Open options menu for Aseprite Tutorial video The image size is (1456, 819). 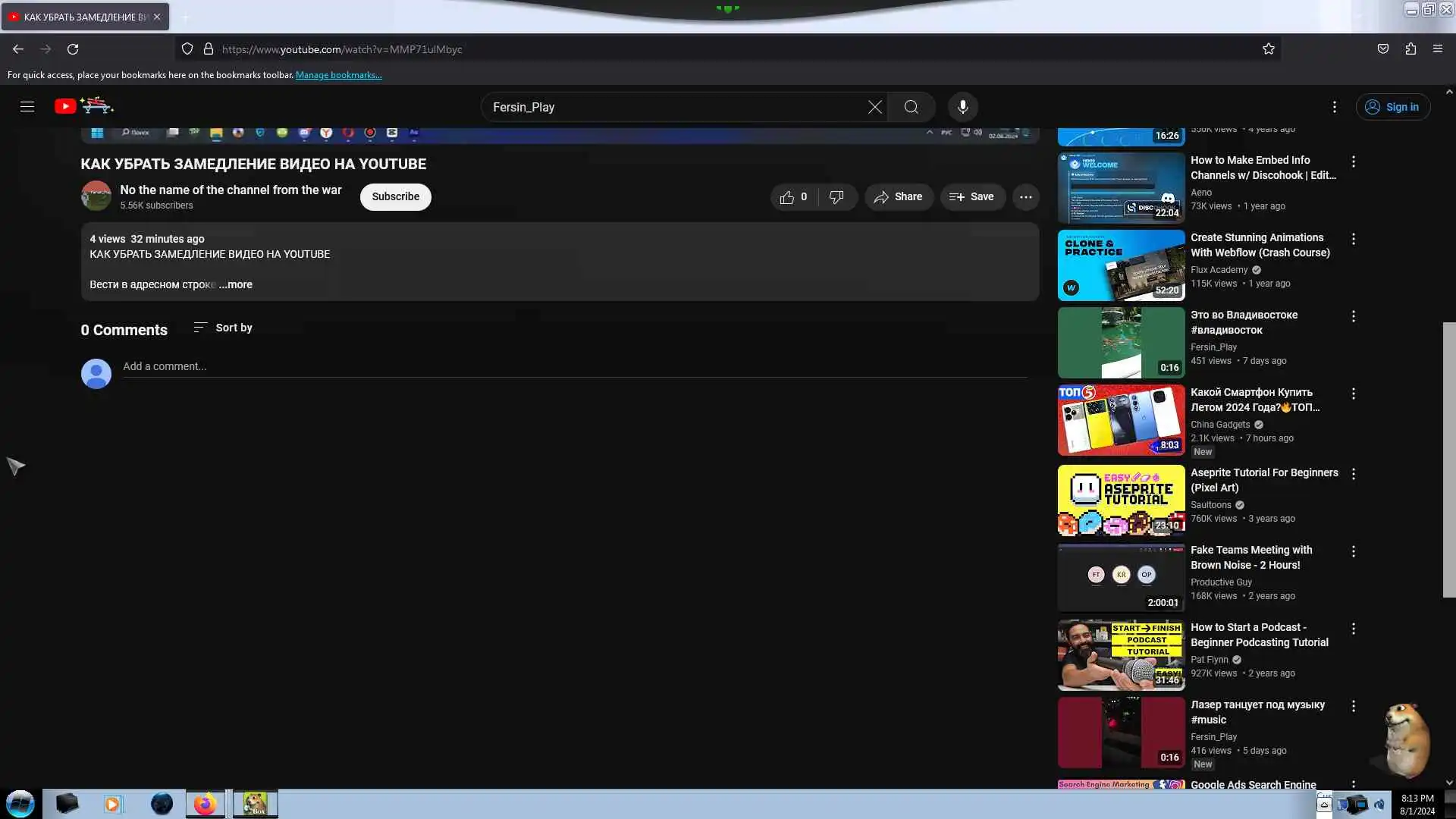[x=1354, y=474]
